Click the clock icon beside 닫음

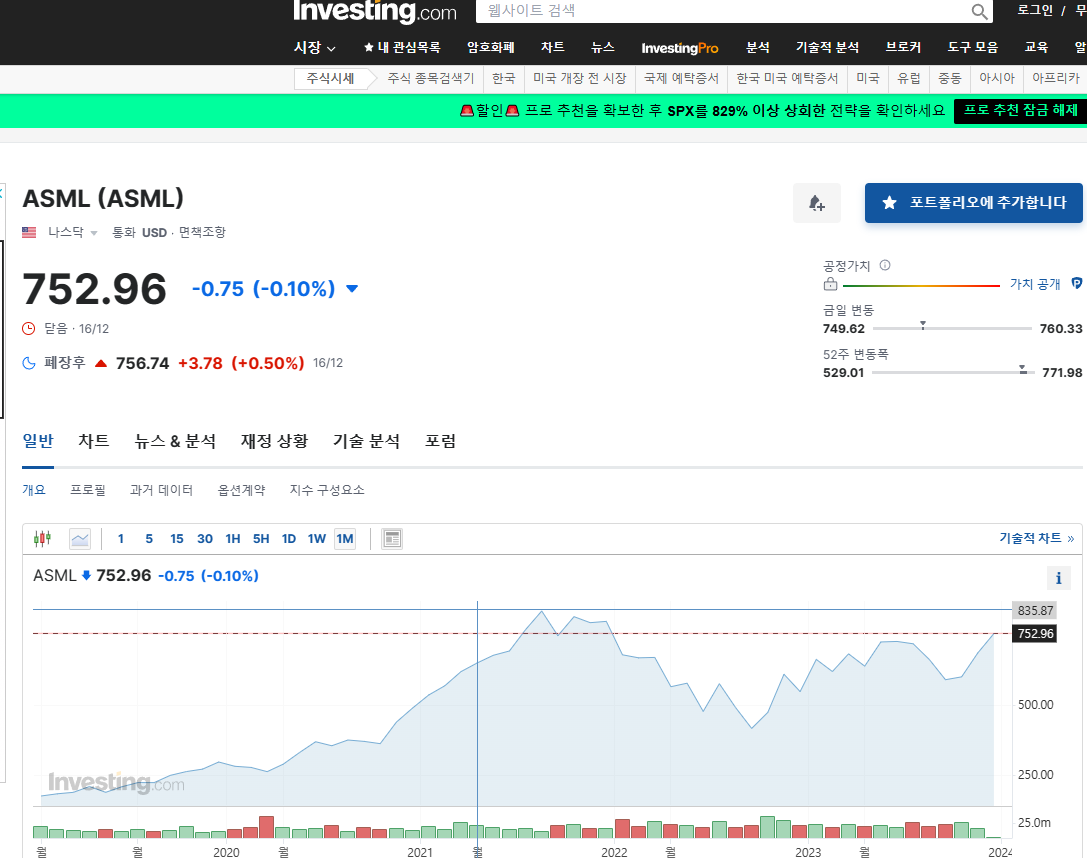coord(28,329)
